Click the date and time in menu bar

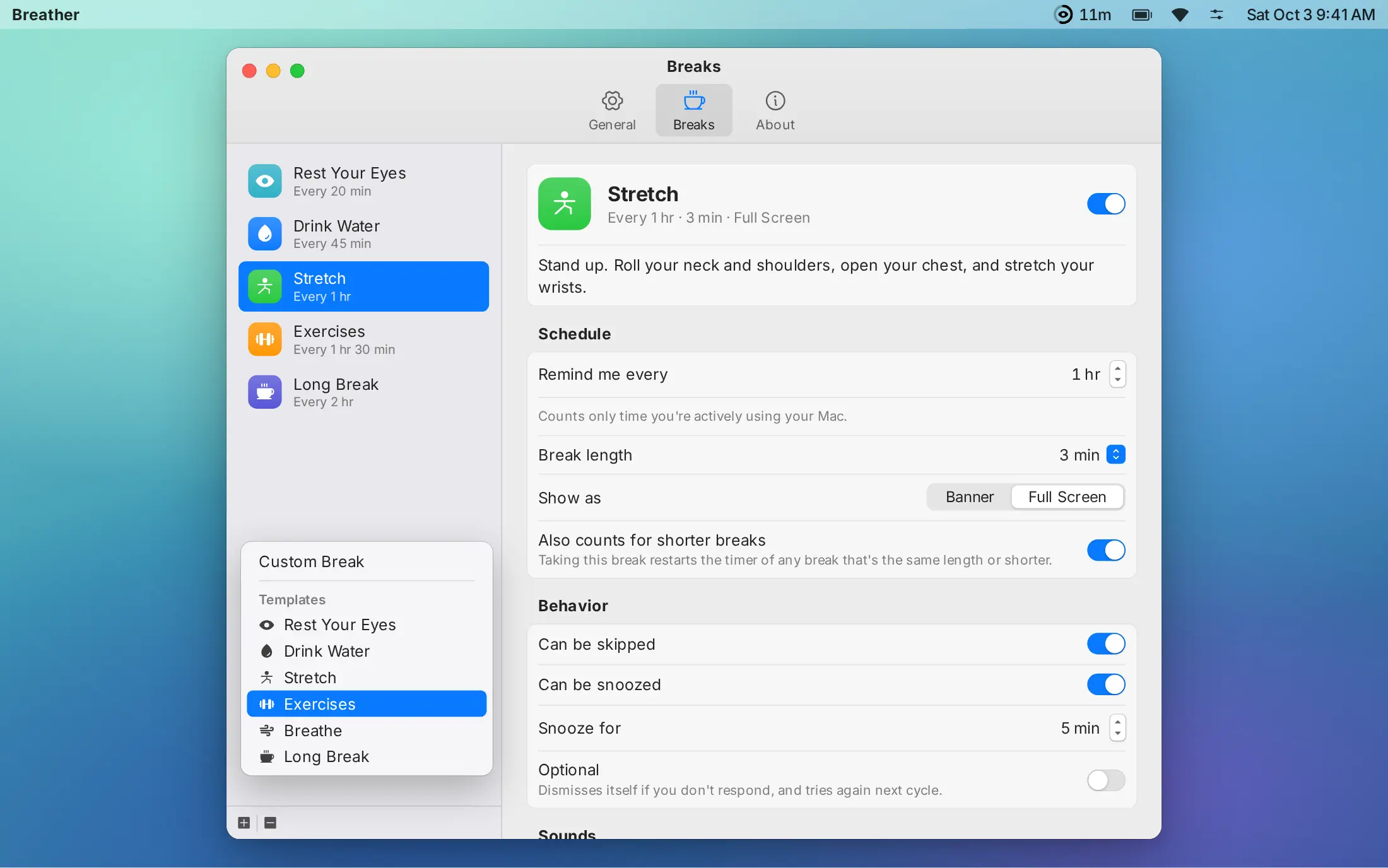point(1310,15)
